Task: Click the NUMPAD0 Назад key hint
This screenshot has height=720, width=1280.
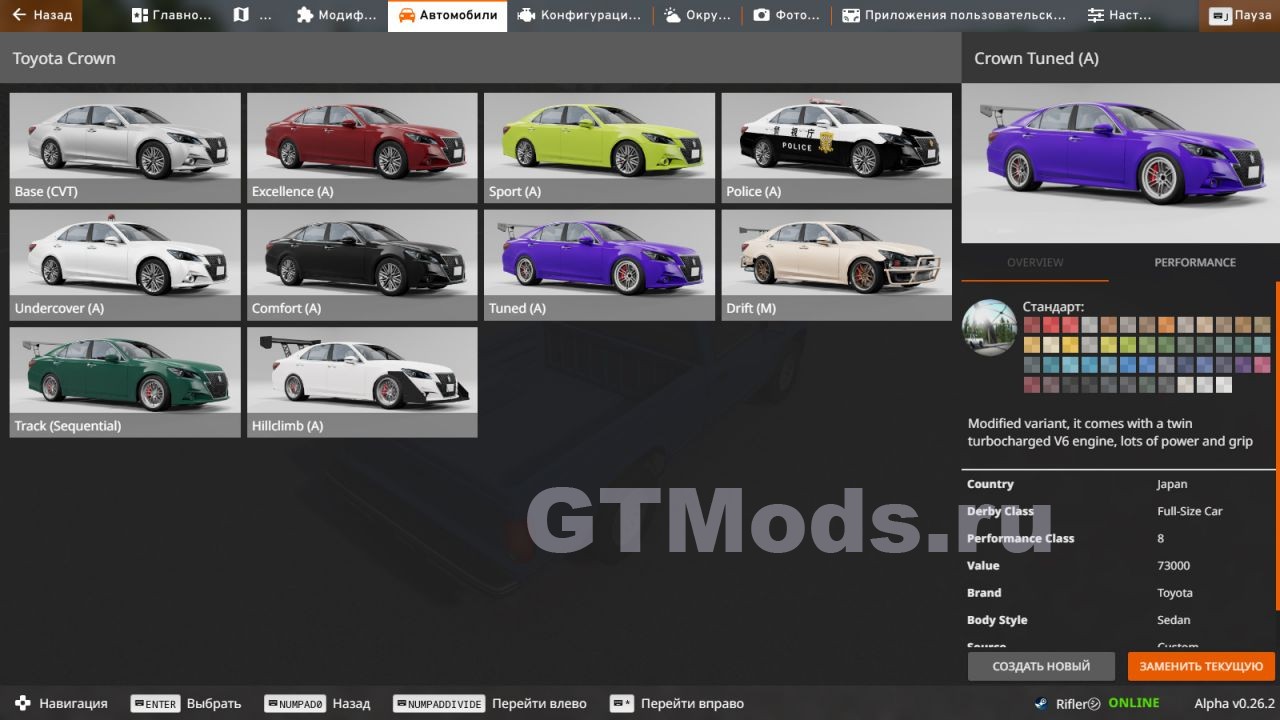Action: pyautogui.click(x=317, y=703)
